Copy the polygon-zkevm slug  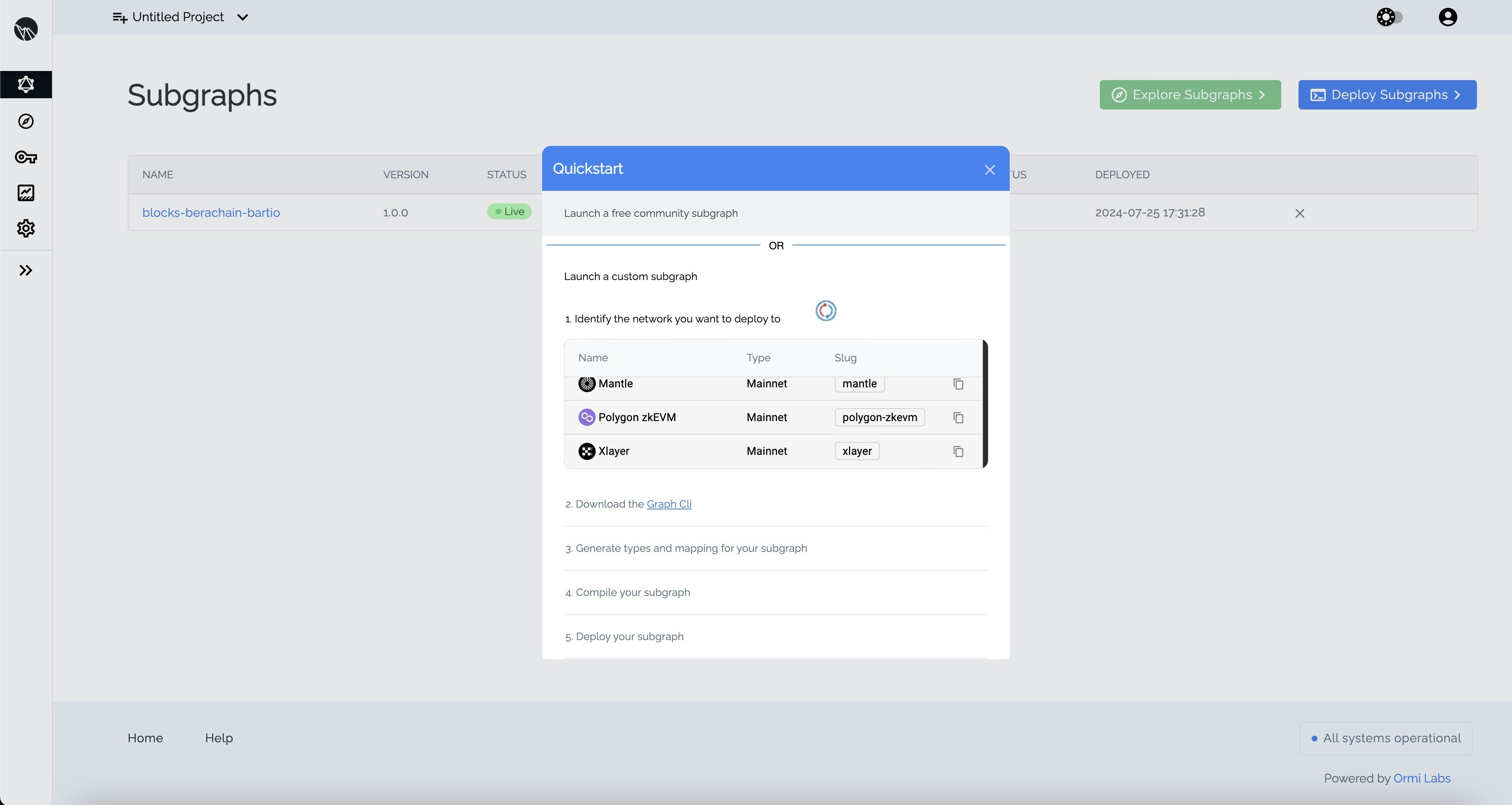coord(958,418)
